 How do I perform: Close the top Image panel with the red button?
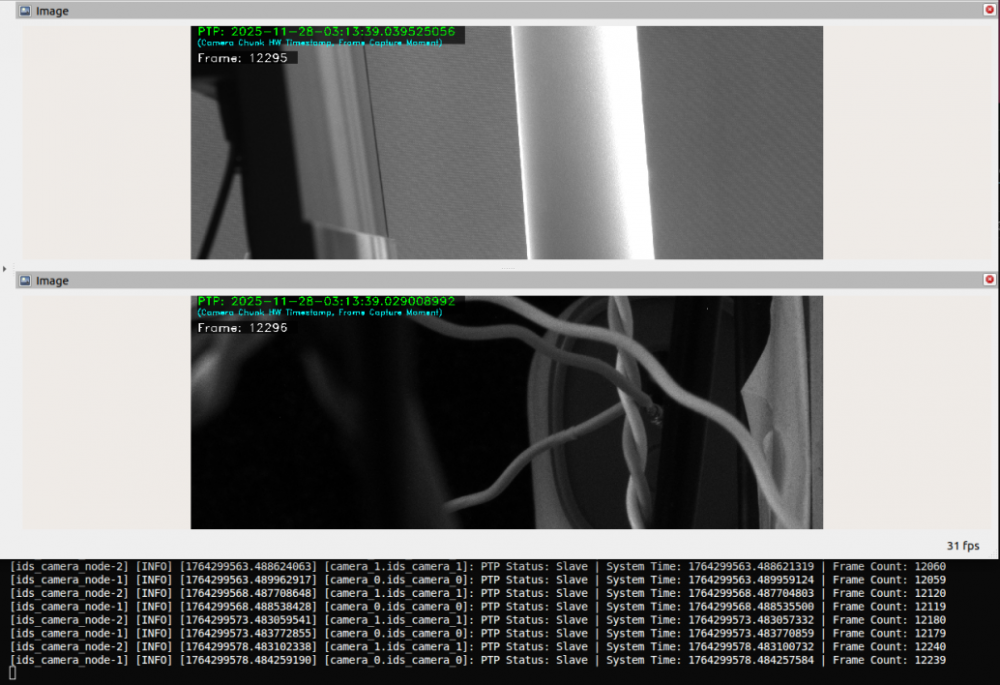(x=989, y=10)
